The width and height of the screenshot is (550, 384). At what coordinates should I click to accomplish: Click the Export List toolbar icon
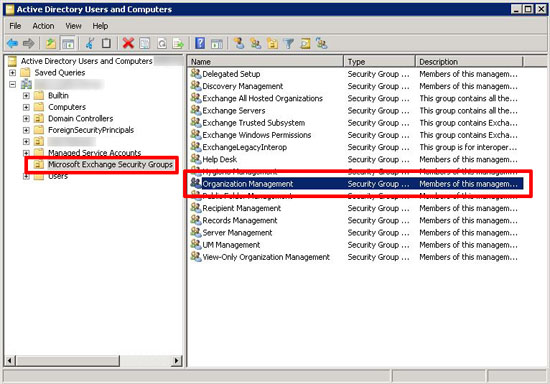coord(178,43)
